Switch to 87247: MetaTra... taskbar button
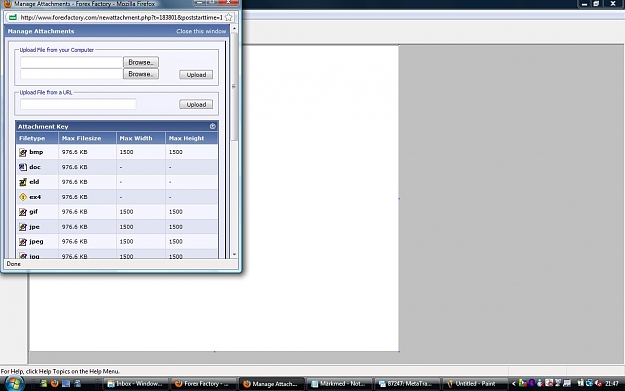The image size is (625, 391). pyautogui.click(x=408, y=383)
